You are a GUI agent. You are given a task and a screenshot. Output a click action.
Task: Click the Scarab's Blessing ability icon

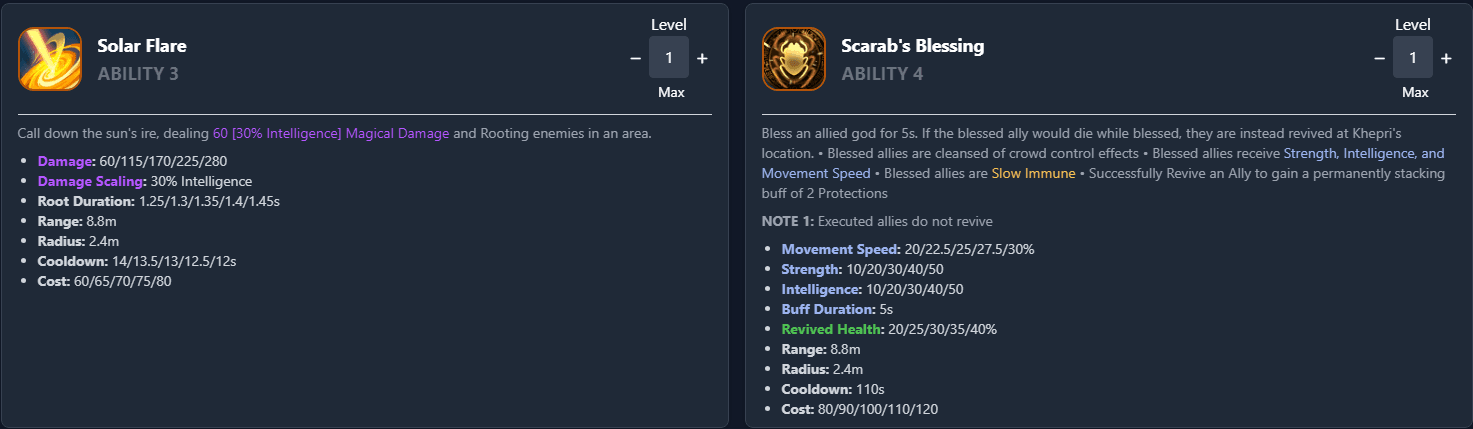coord(794,58)
